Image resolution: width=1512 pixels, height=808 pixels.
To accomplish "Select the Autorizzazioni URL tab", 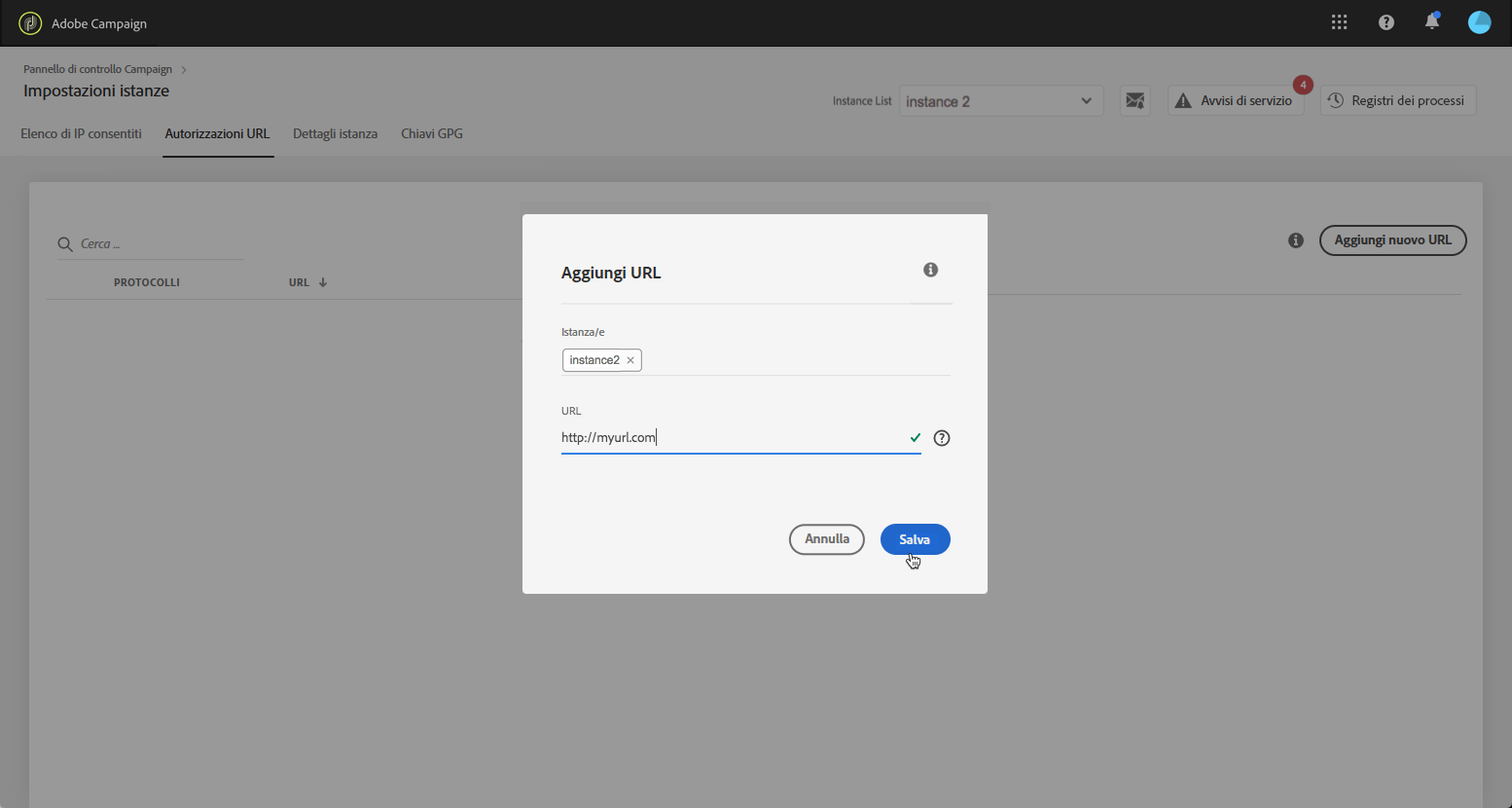I will [217, 133].
